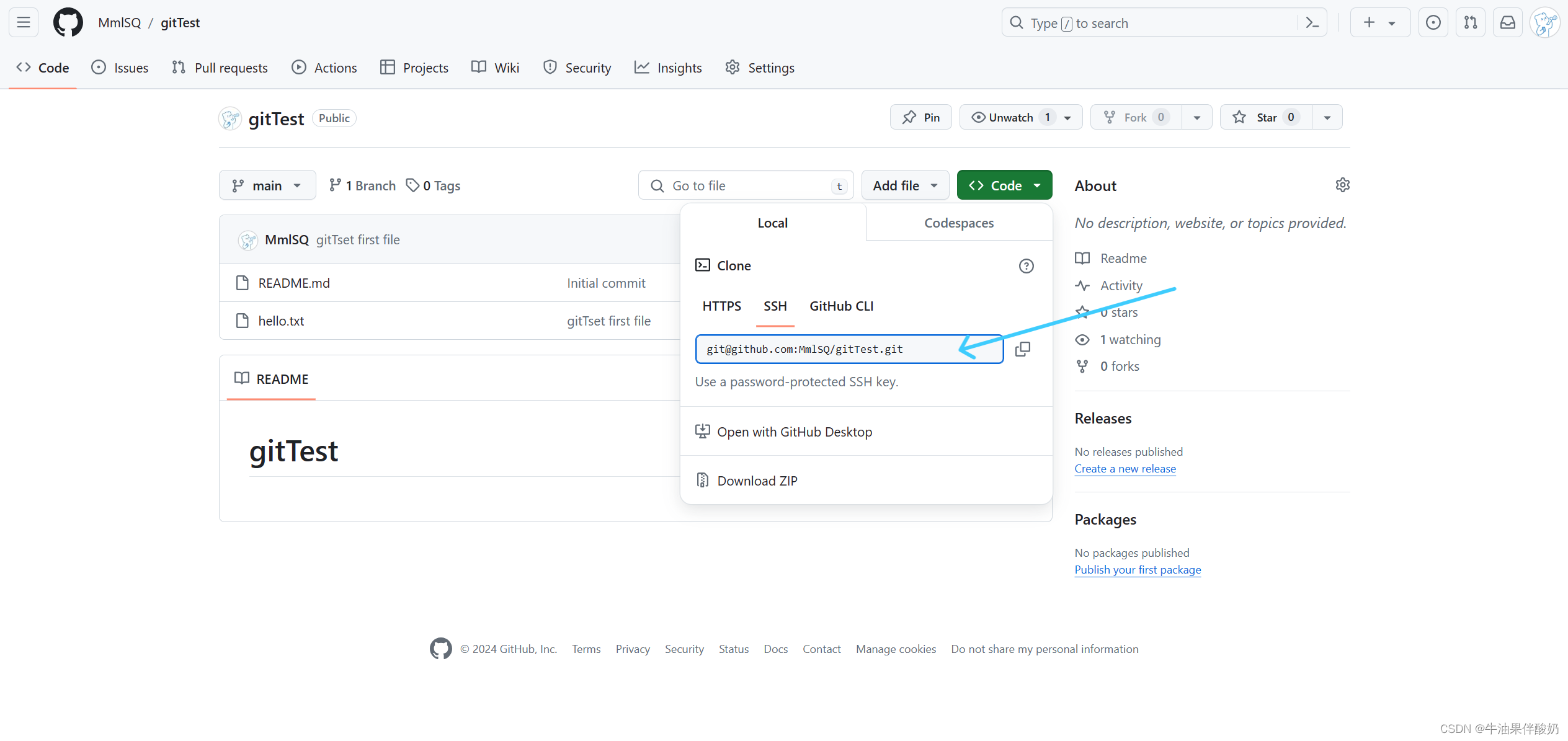Open the issues icon in header

coord(1433,23)
